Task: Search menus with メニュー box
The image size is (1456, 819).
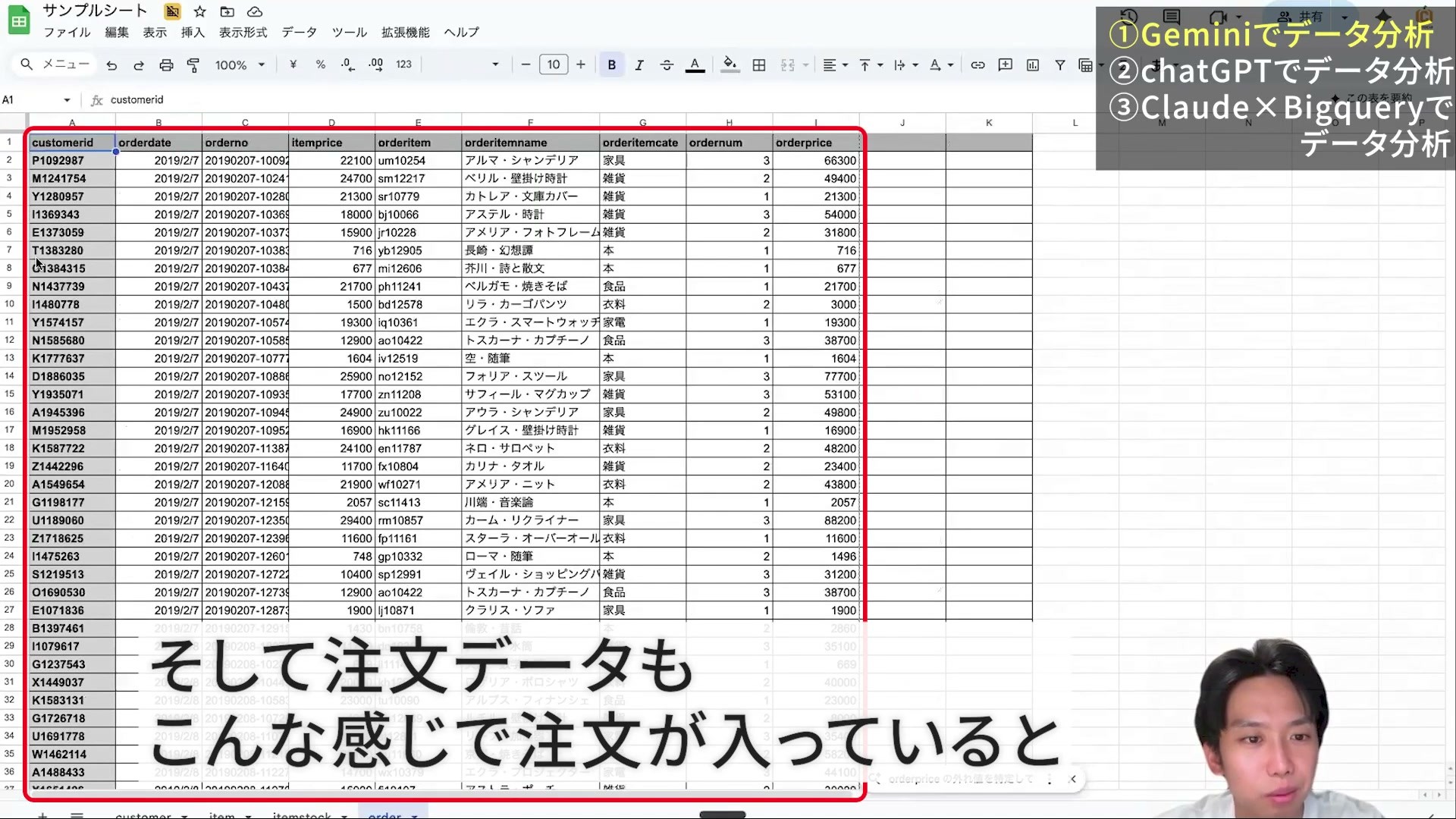Action: [x=55, y=64]
